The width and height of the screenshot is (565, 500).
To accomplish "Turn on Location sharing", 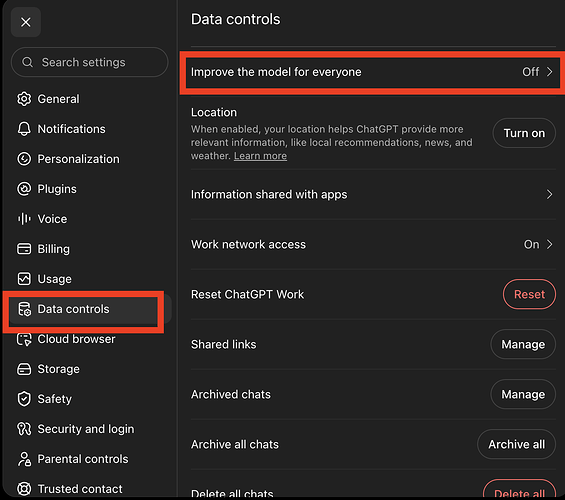I will pos(524,133).
